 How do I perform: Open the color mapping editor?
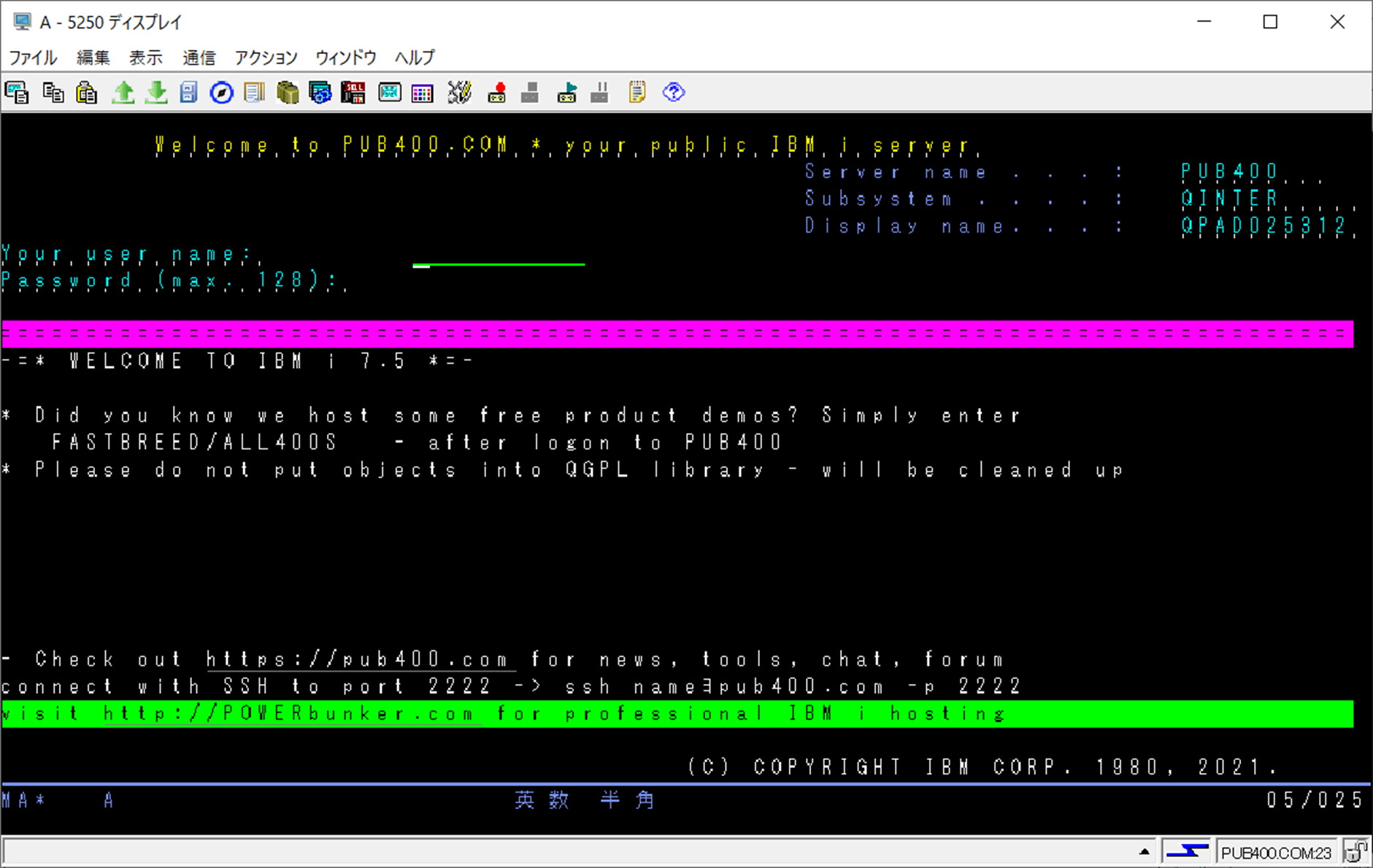point(422,93)
